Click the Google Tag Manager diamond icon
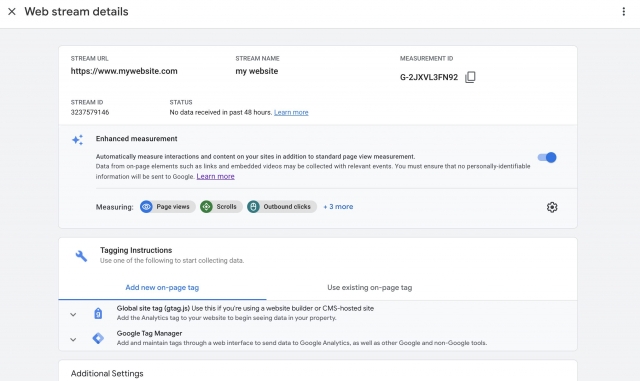The image size is (640, 381). (x=98, y=338)
